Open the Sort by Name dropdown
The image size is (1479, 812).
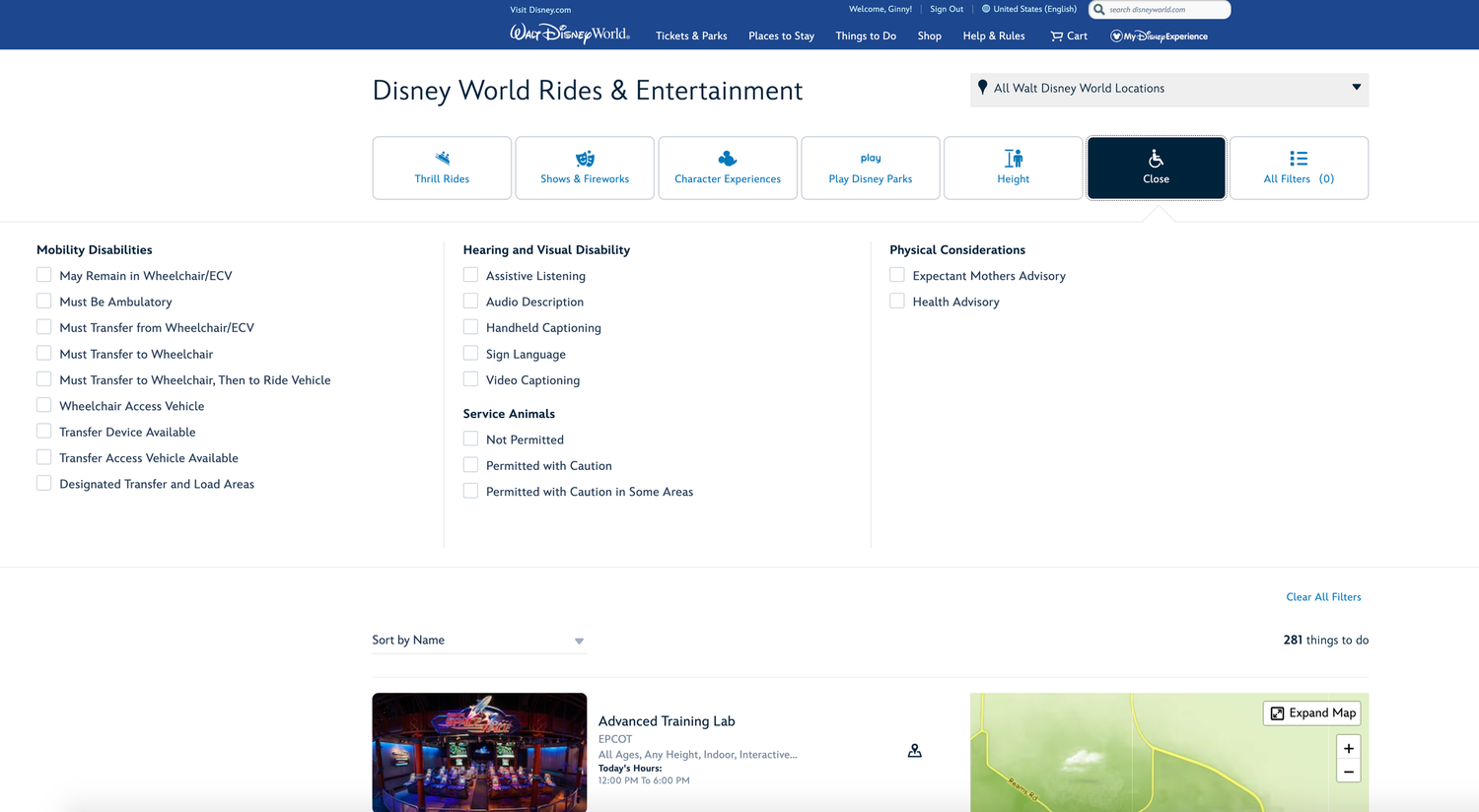(x=479, y=641)
